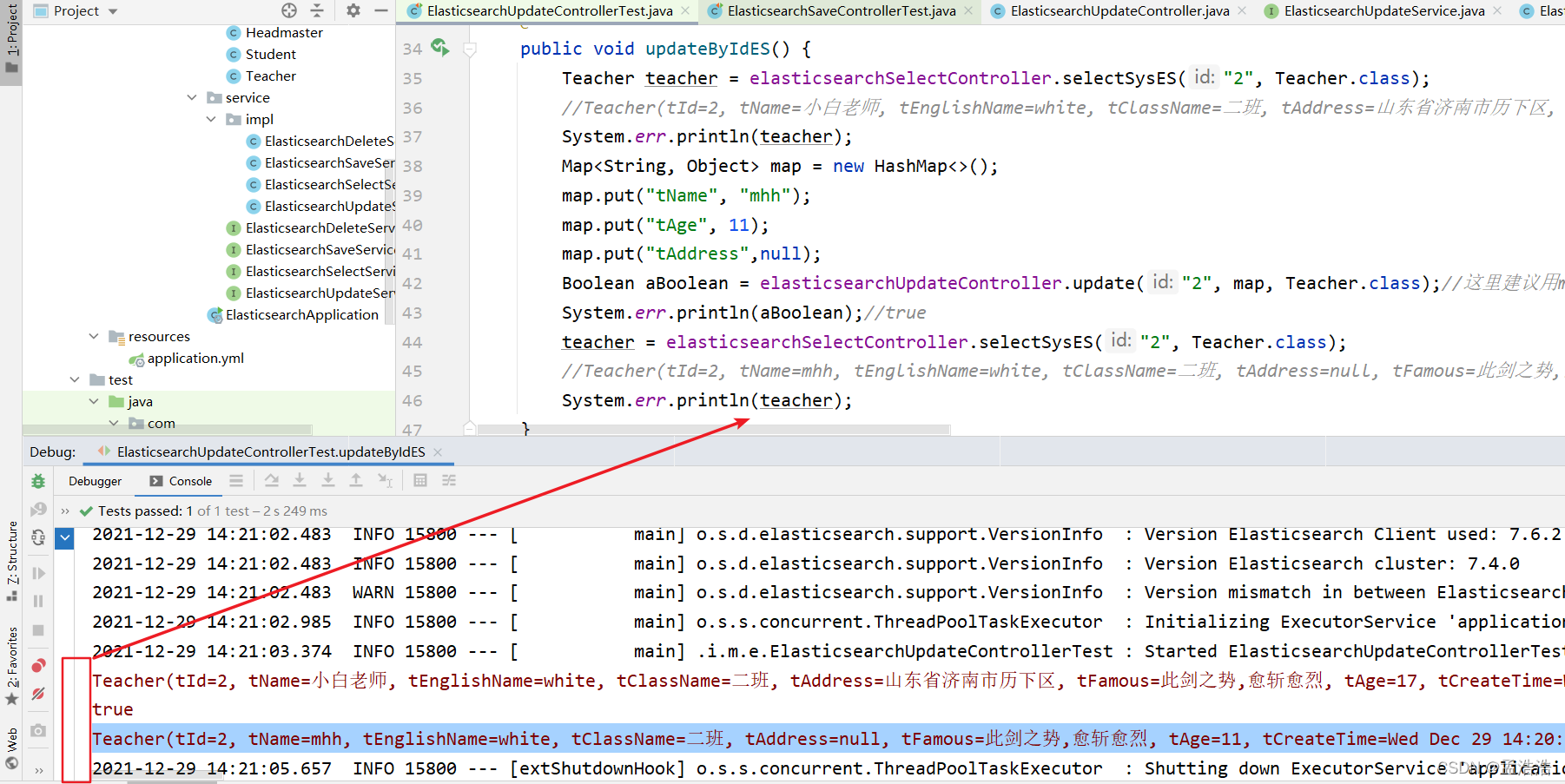Collapse the com package
This screenshot has height=784, width=1565.
click(x=113, y=423)
